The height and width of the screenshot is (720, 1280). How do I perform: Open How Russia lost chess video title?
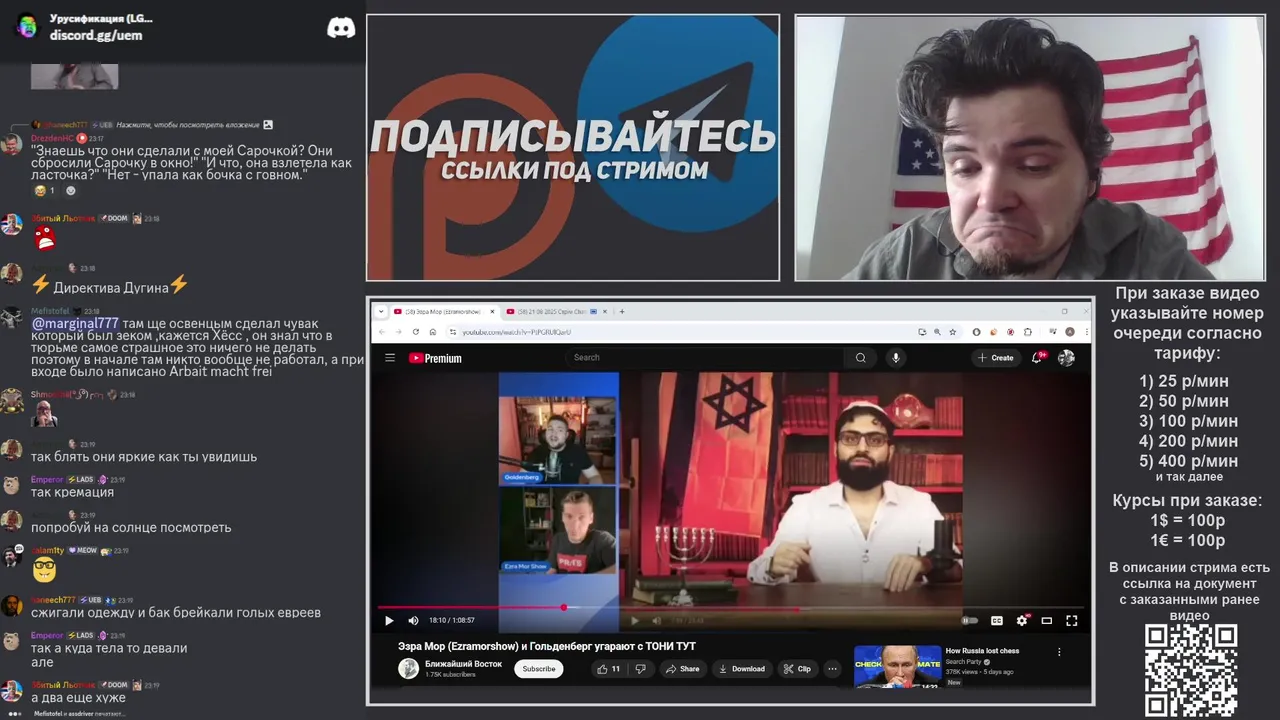tap(982, 651)
